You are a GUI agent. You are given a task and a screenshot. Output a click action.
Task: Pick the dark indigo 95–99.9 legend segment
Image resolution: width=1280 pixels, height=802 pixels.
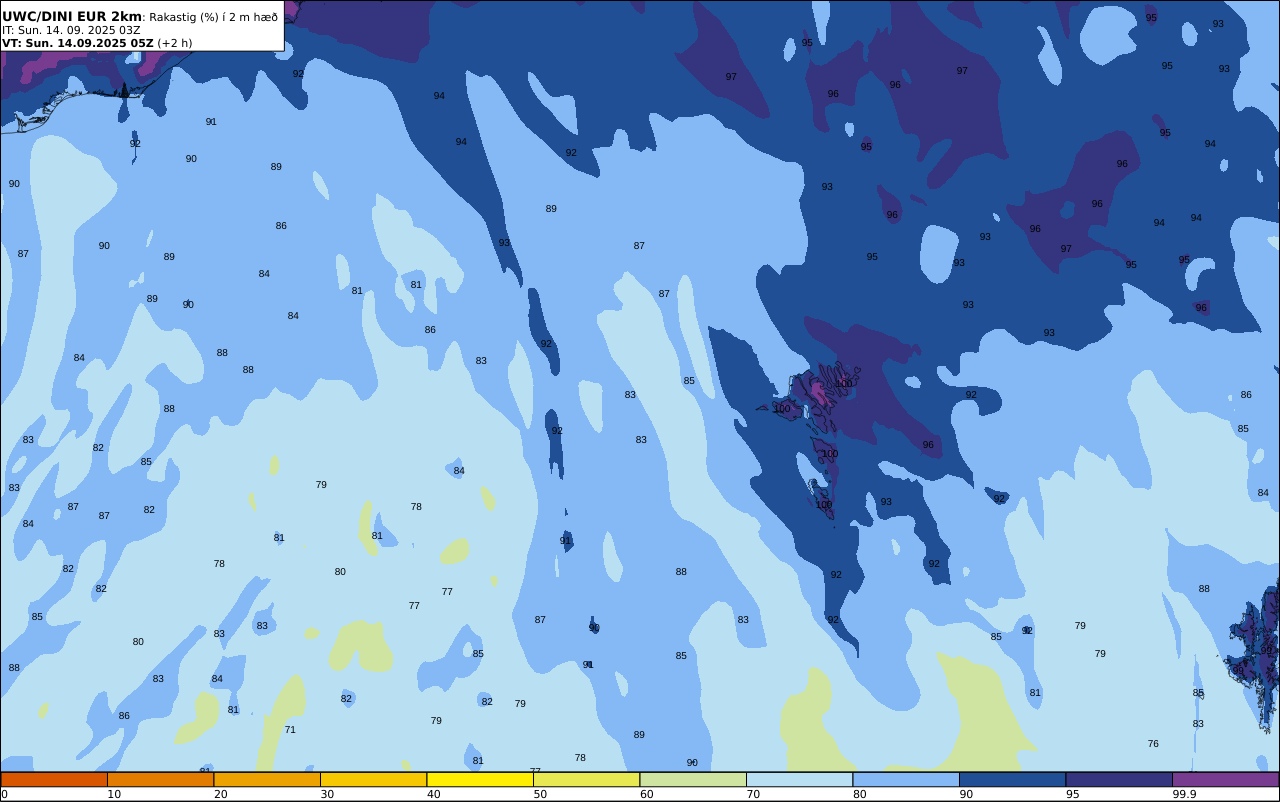pos(1119,779)
